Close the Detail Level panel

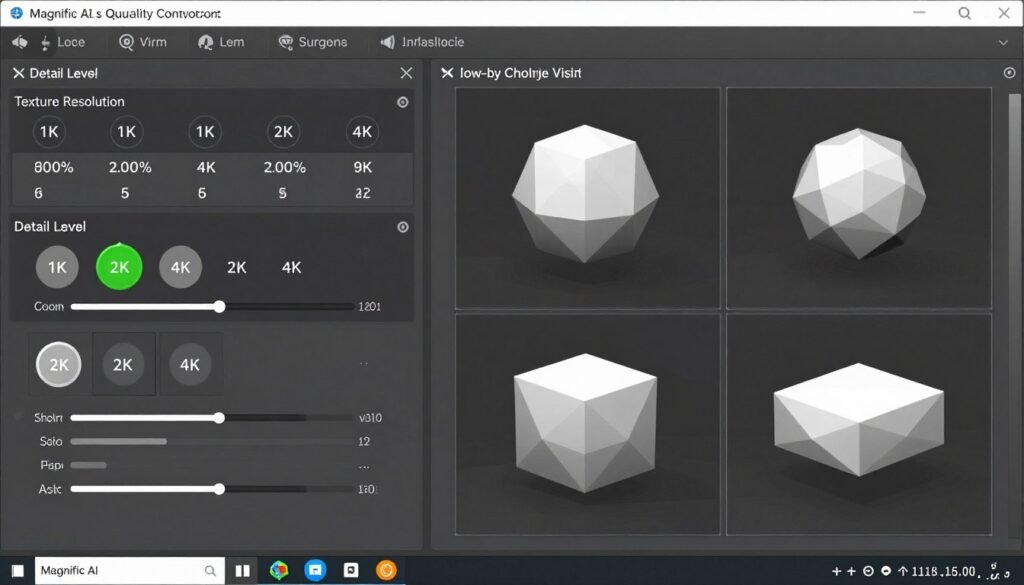coord(406,73)
